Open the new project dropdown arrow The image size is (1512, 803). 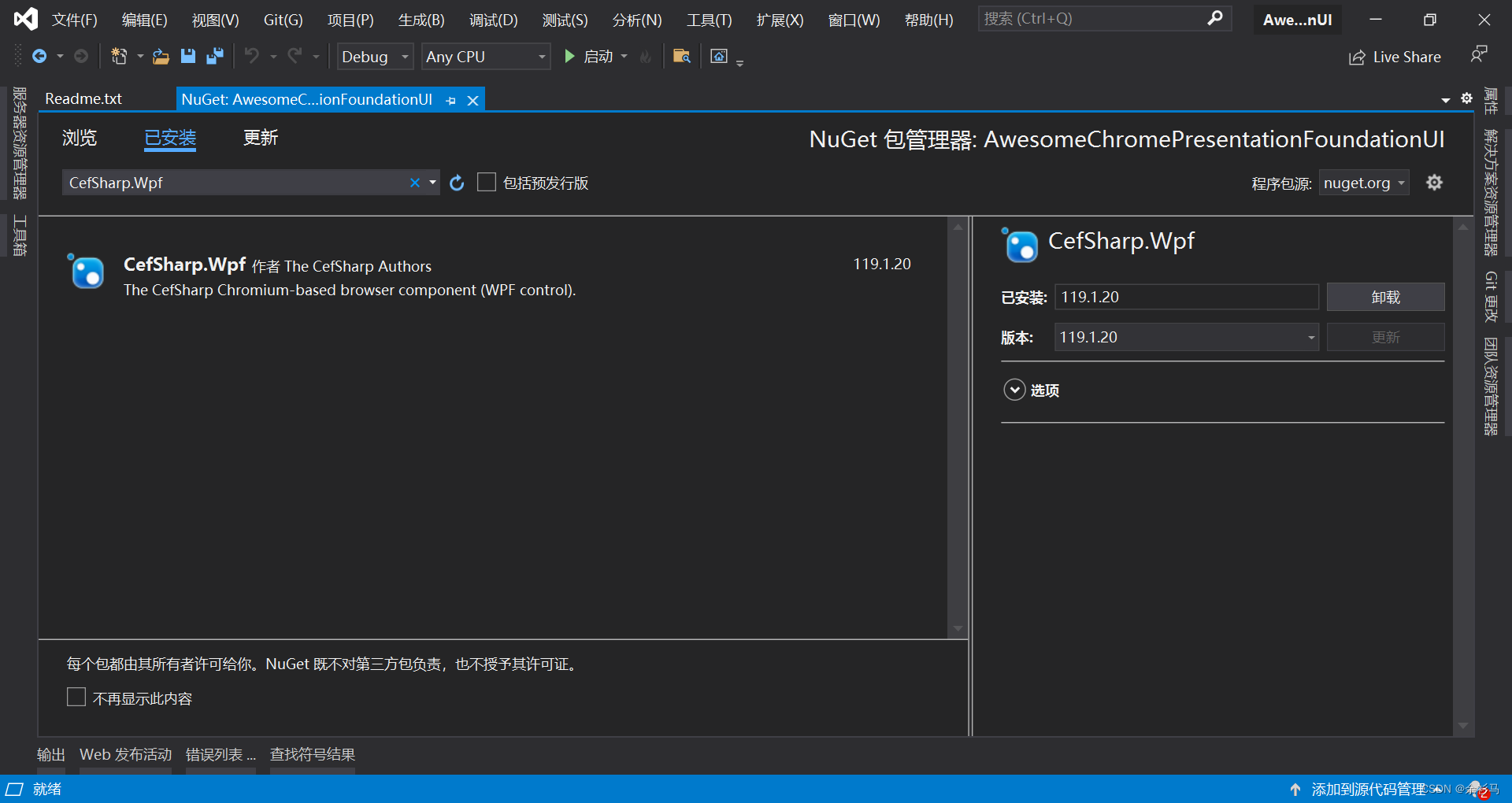coord(140,57)
